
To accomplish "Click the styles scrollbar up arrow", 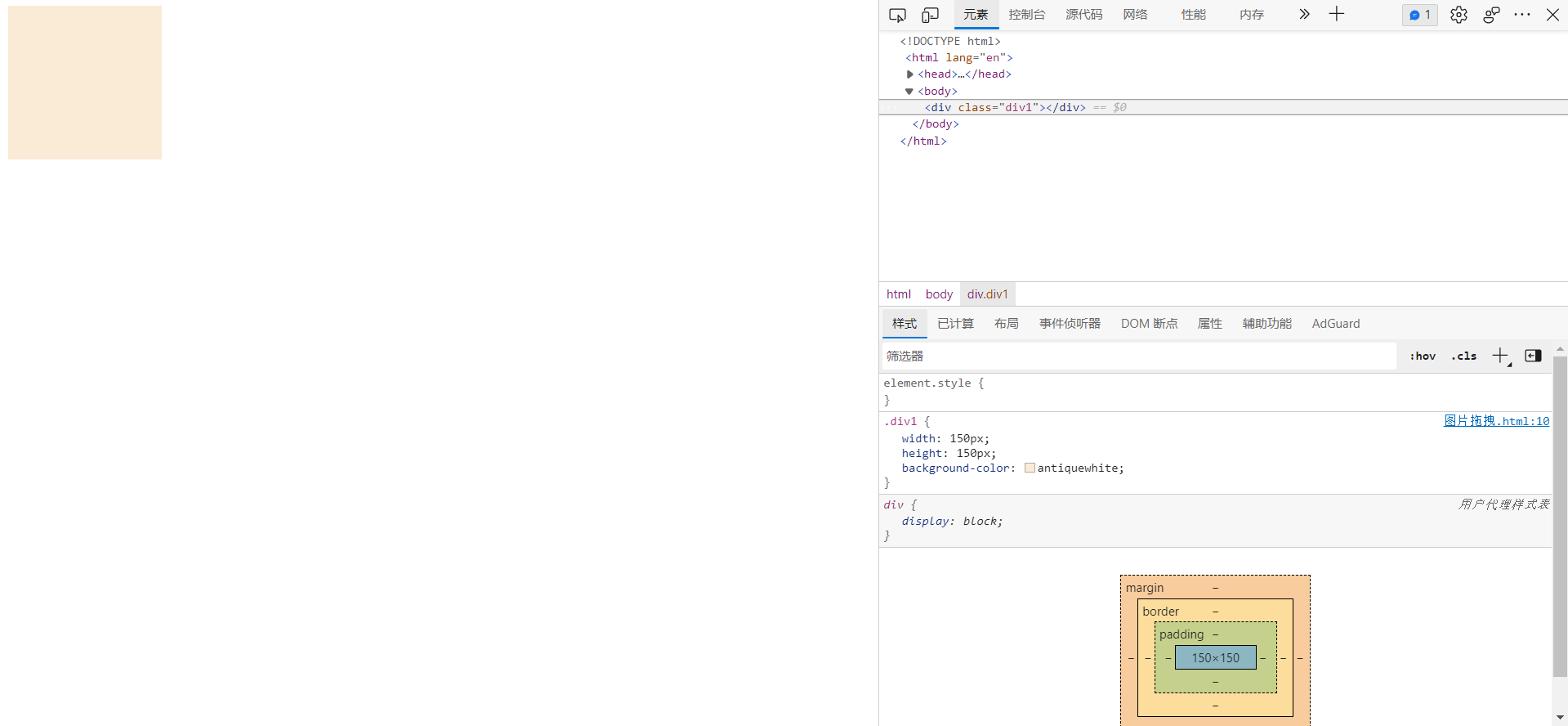I will click(x=1560, y=349).
